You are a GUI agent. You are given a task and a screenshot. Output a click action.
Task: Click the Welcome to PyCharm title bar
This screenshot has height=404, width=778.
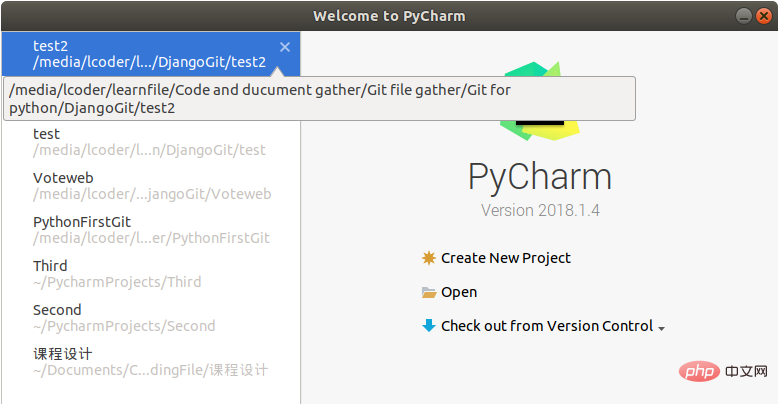(389, 16)
